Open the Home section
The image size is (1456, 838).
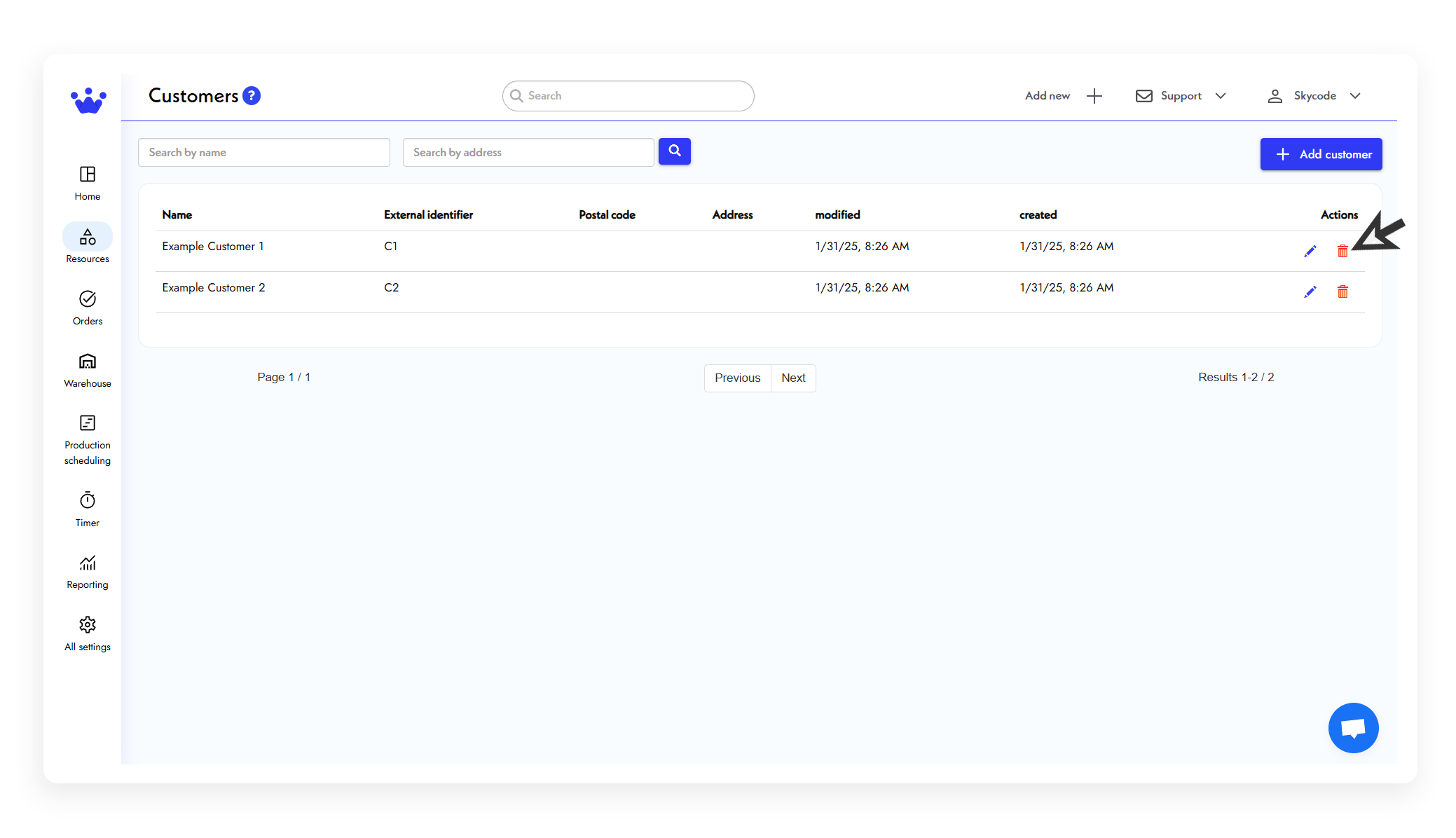tap(88, 183)
